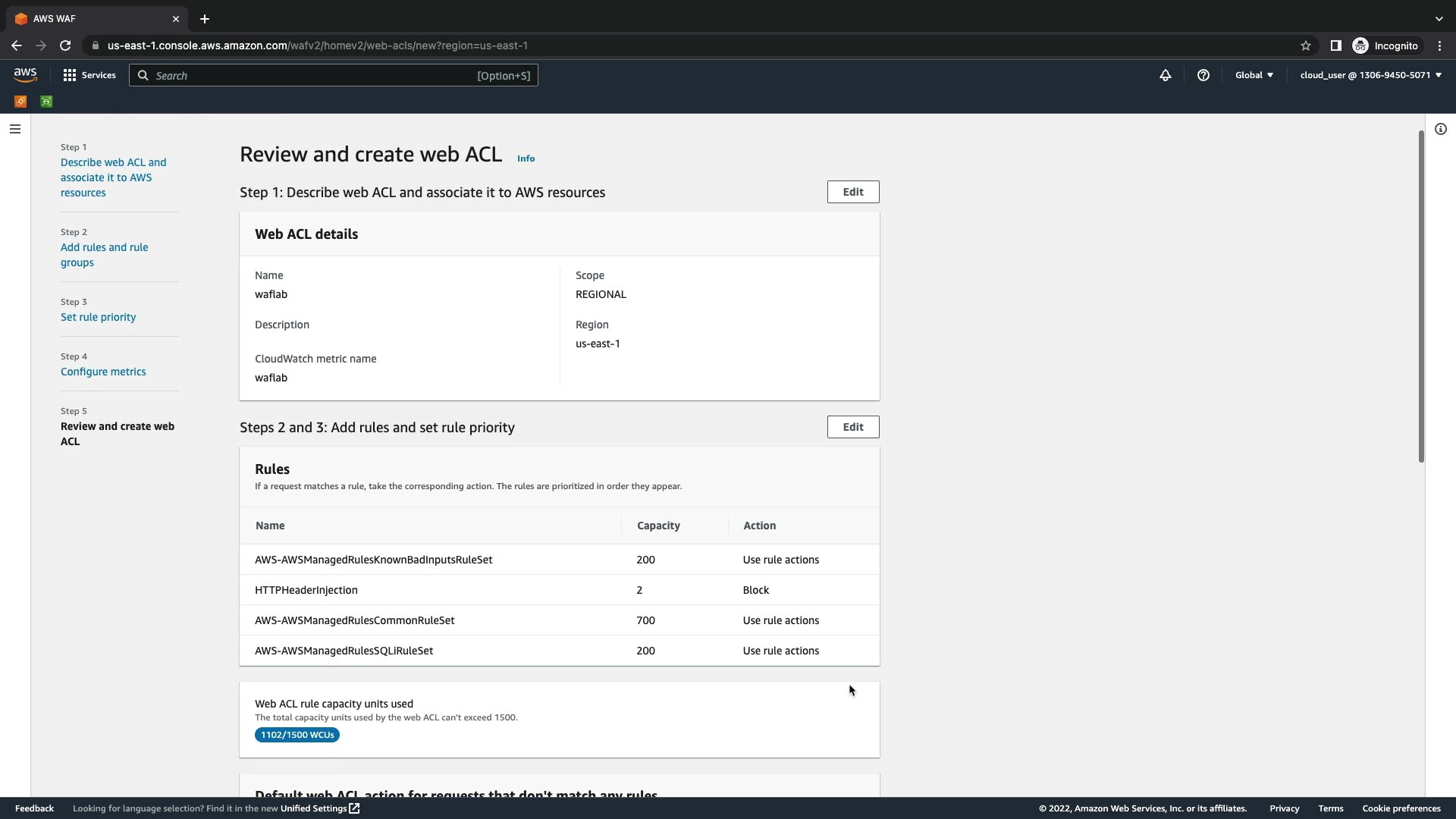Open the notifications bell
Viewport: 1456px width, 819px height.
coord(1166,75)
